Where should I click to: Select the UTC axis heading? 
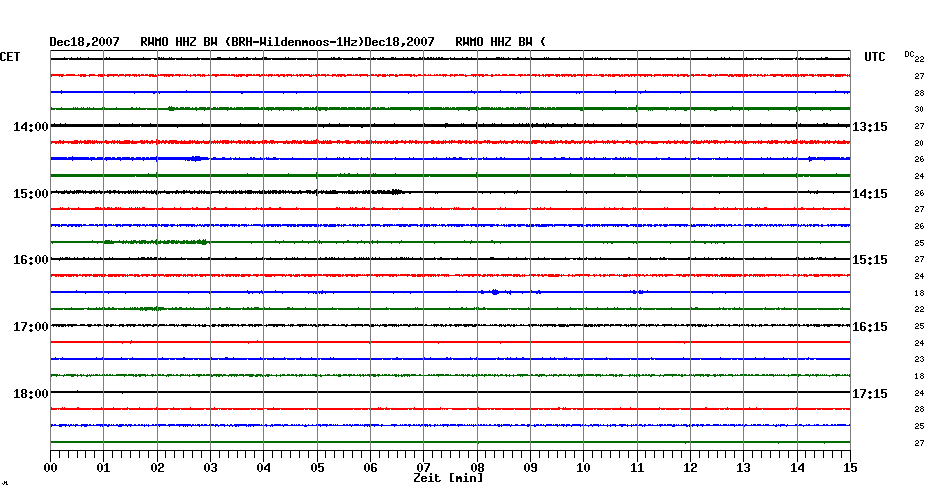[875, 57]
